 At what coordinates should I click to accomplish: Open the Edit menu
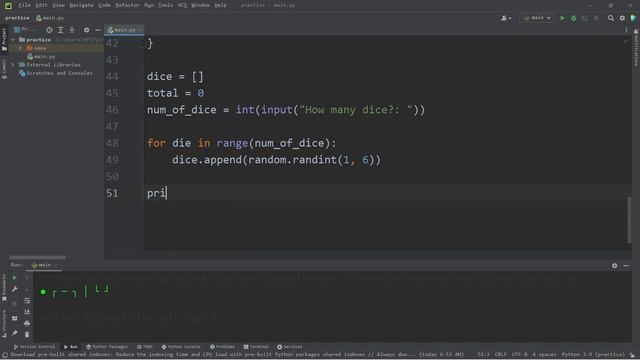[x=41, y=5]
